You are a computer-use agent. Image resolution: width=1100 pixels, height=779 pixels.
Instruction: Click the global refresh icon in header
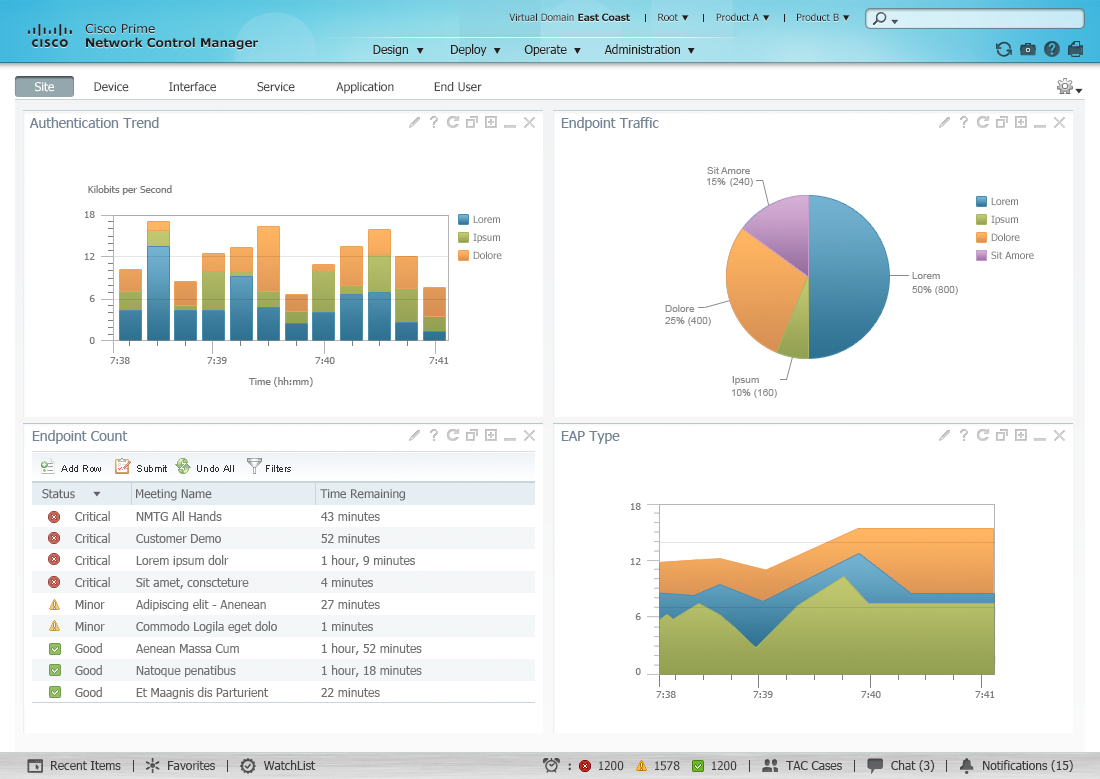point(1004,49)
